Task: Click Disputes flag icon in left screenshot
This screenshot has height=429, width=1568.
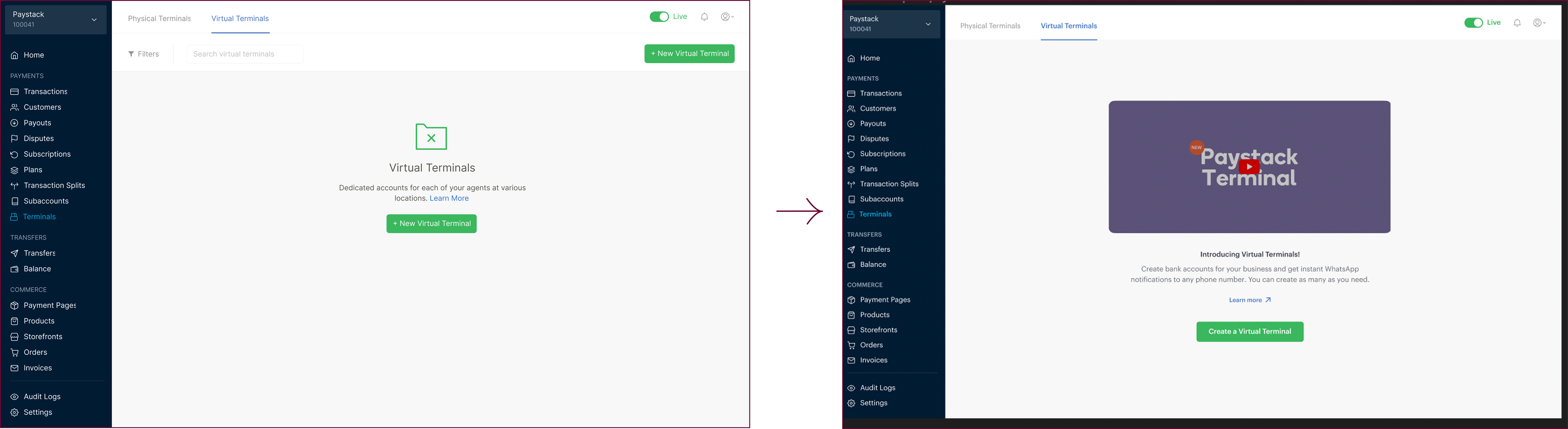Action: pyautogui.click(x=15, y=139)
